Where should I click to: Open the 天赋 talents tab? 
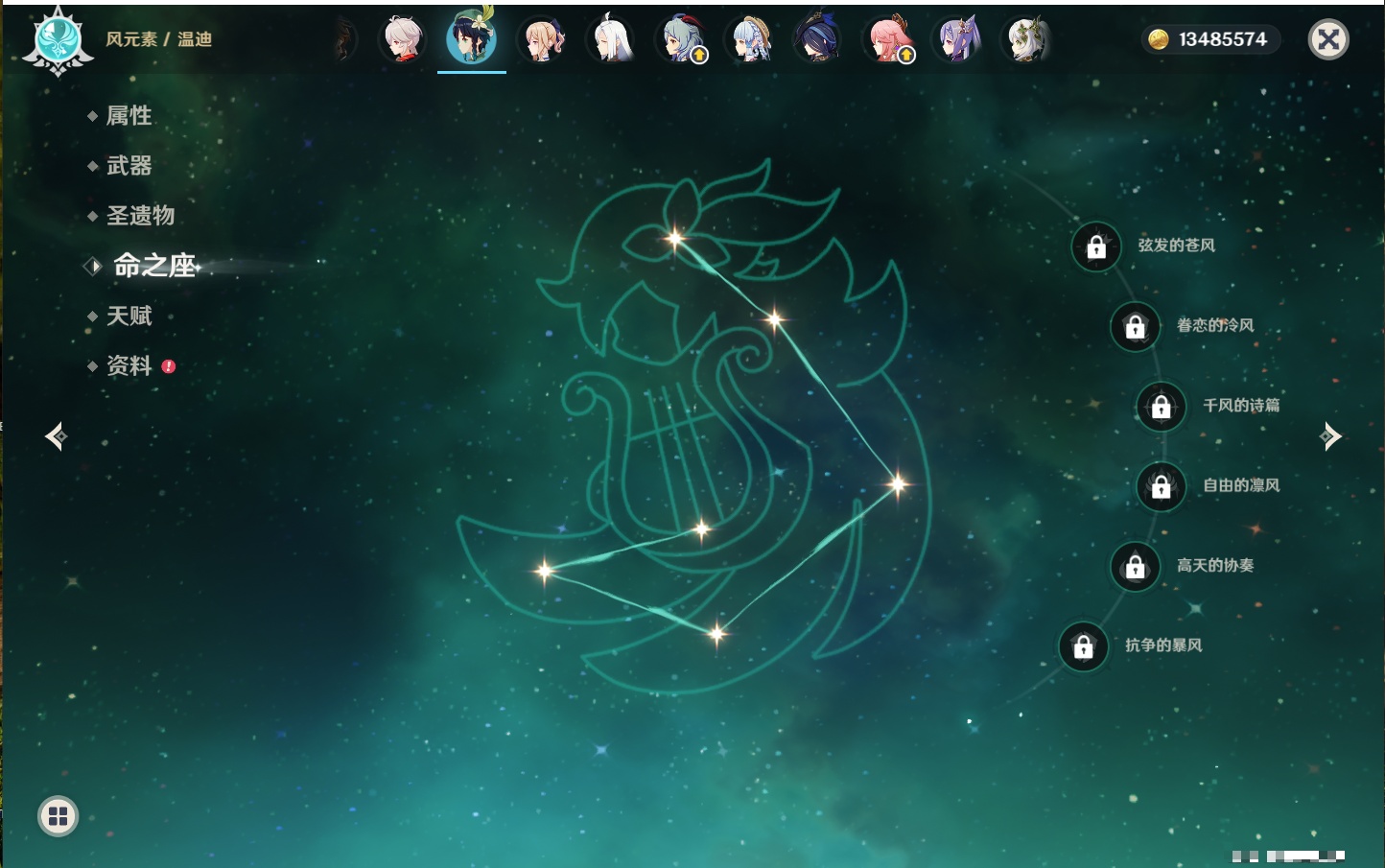click(x=129, y=316)
